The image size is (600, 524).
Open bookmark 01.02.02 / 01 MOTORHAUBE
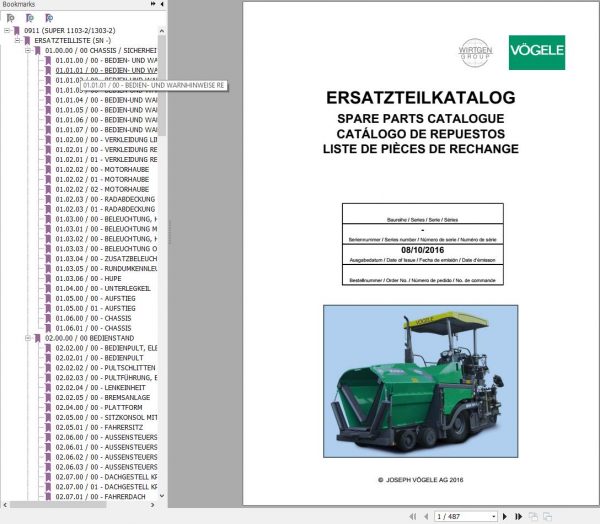102,179
